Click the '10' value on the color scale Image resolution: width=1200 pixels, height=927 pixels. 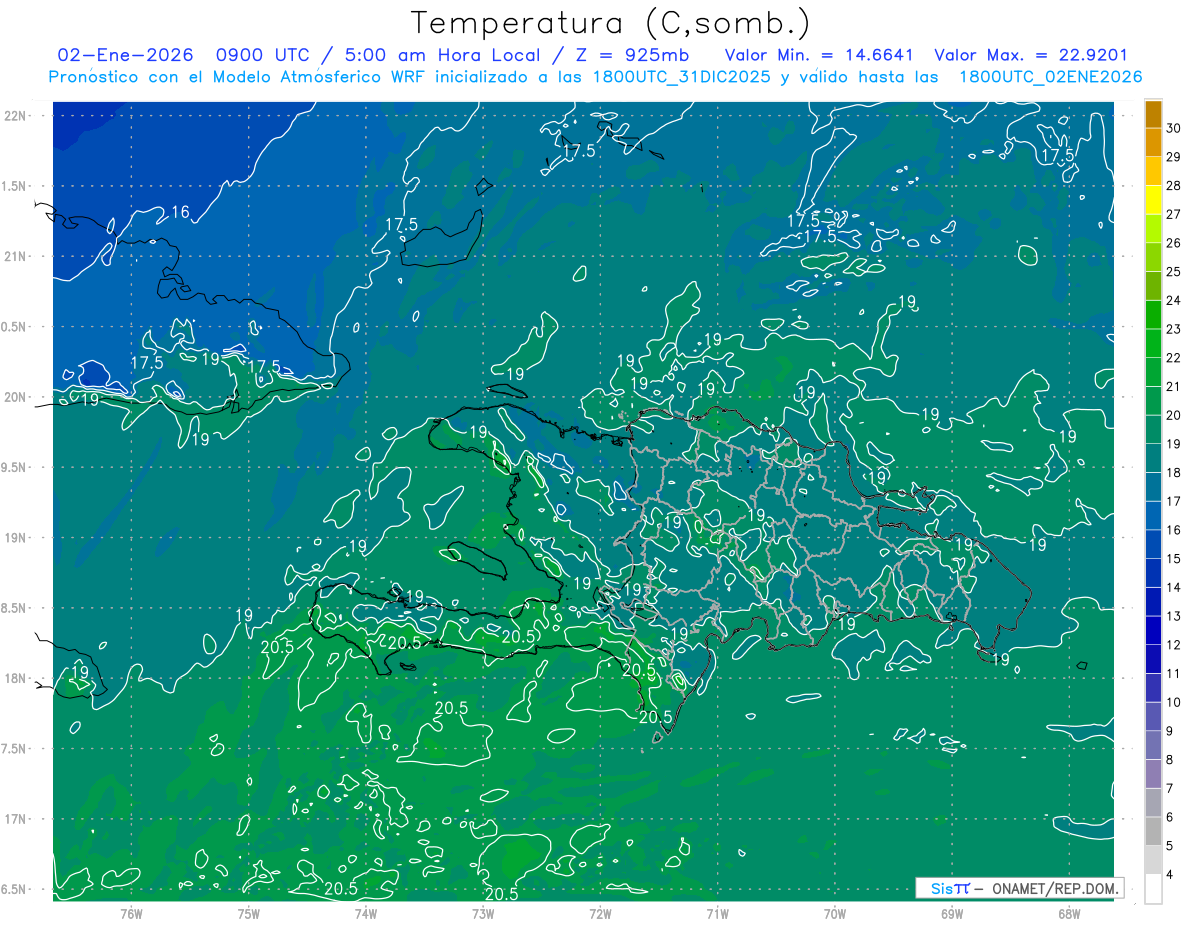(1174, 702)
